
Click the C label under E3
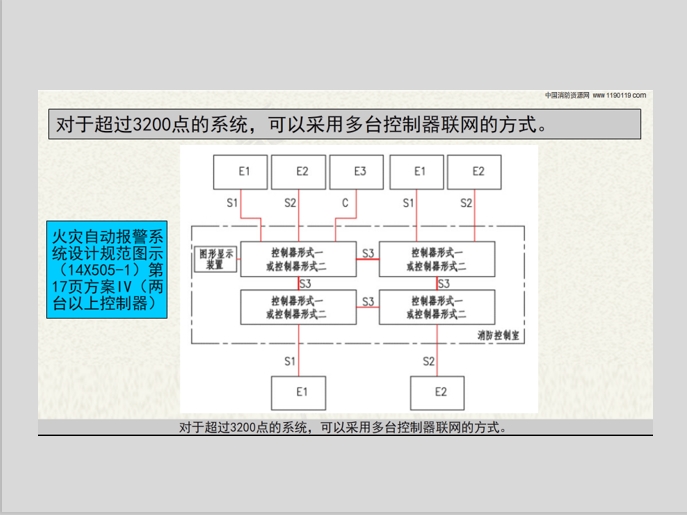pyautogui.click(x=344, y=203)
